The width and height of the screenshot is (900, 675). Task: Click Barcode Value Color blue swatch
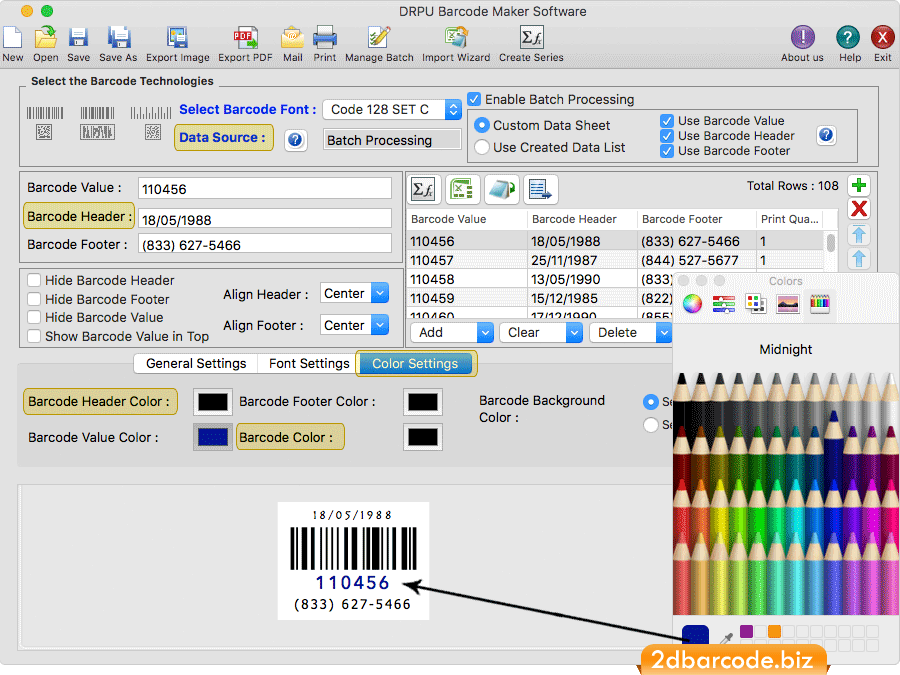(x=213, y=437)
